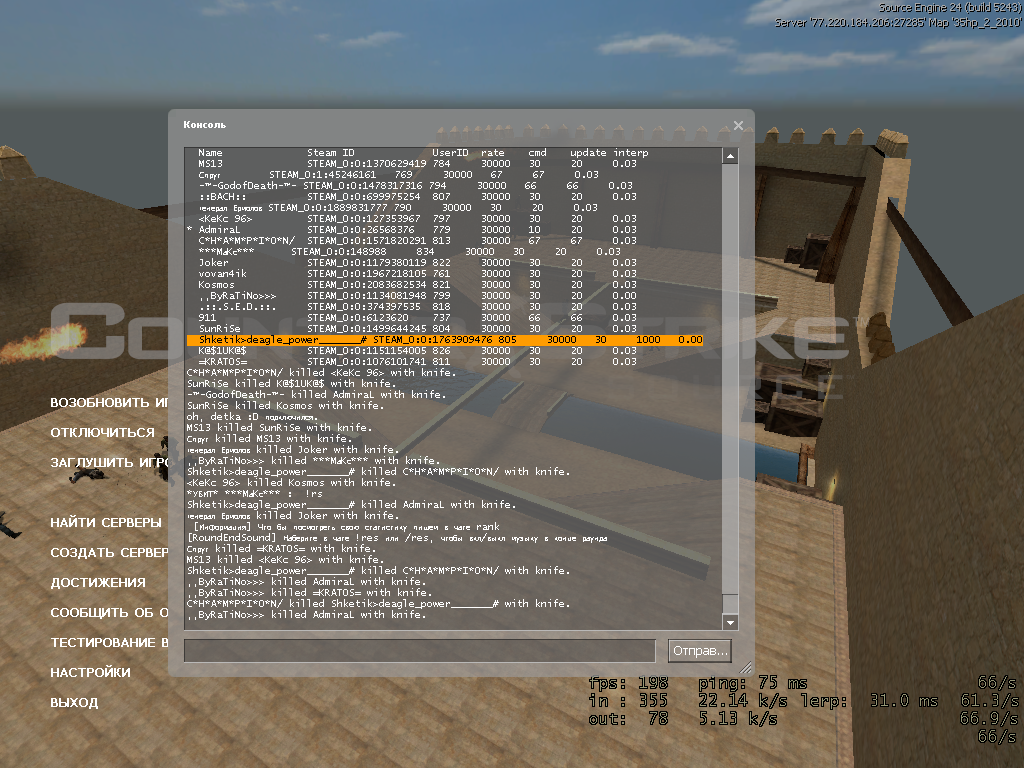The width and height of the screenshot is (1024, 768).
Task: Click the Server address and Map text line
Action: click(x=898, y=22)
